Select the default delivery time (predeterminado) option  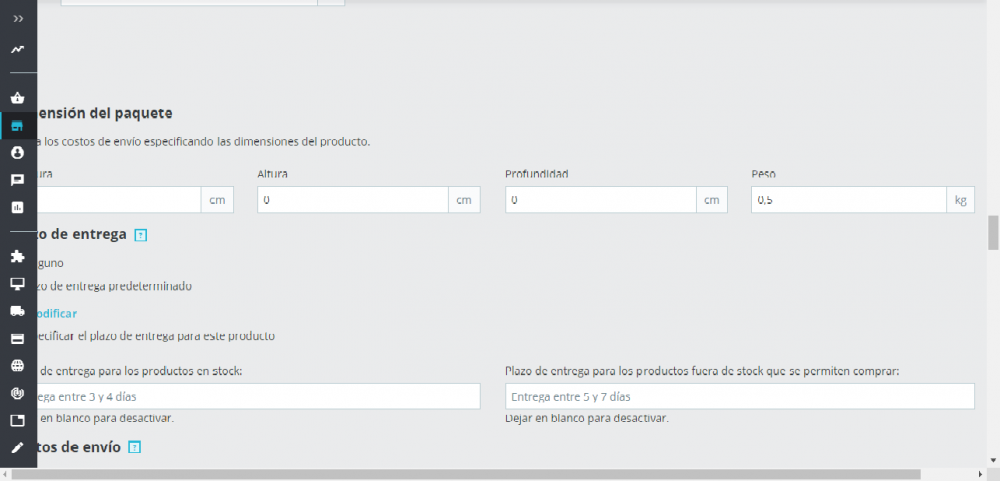click(114, 286)
